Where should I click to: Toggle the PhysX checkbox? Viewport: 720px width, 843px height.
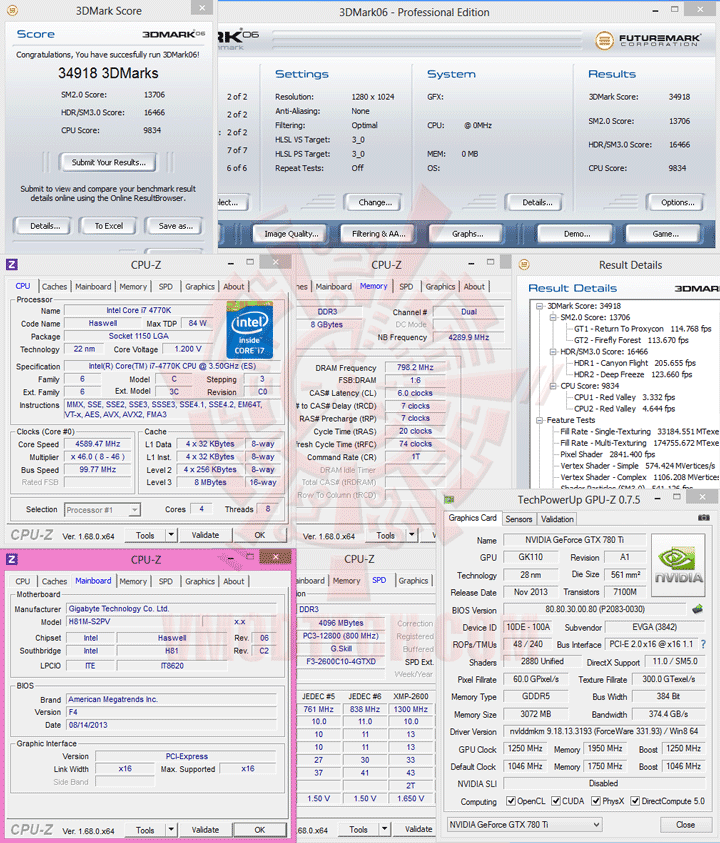596,801
